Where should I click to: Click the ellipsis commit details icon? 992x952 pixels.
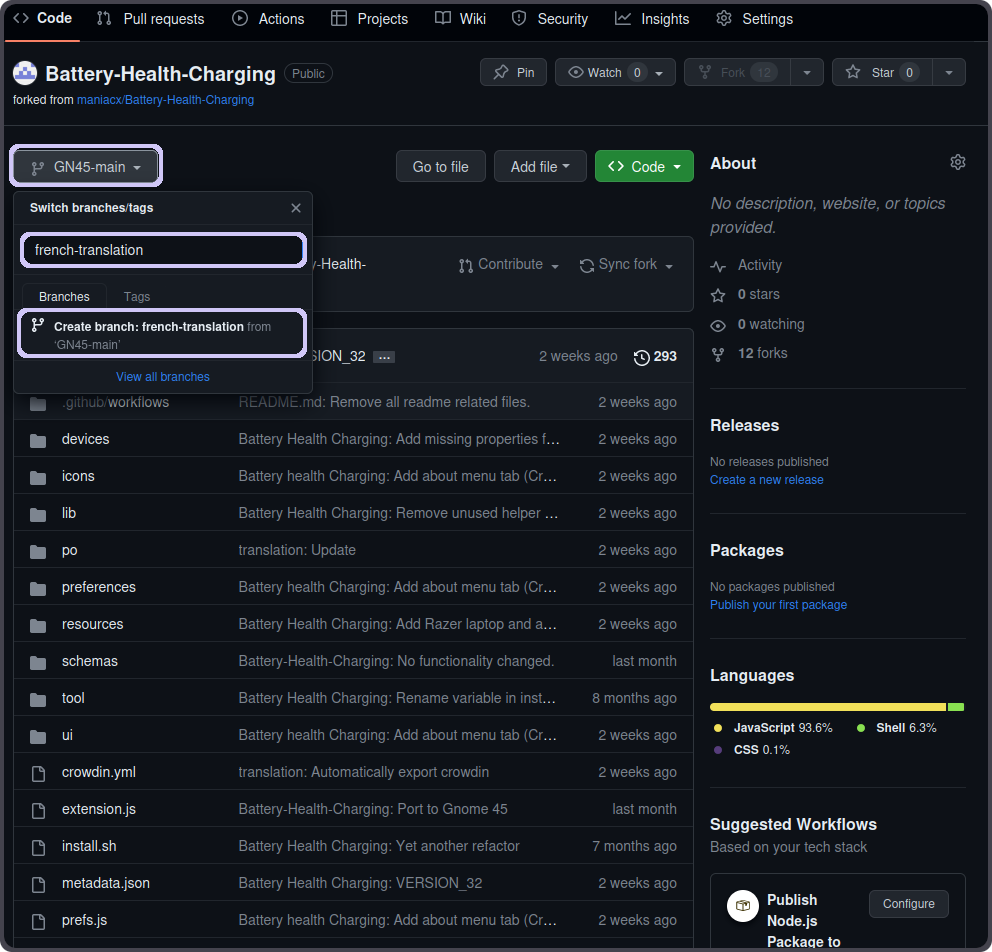[384, 357]
